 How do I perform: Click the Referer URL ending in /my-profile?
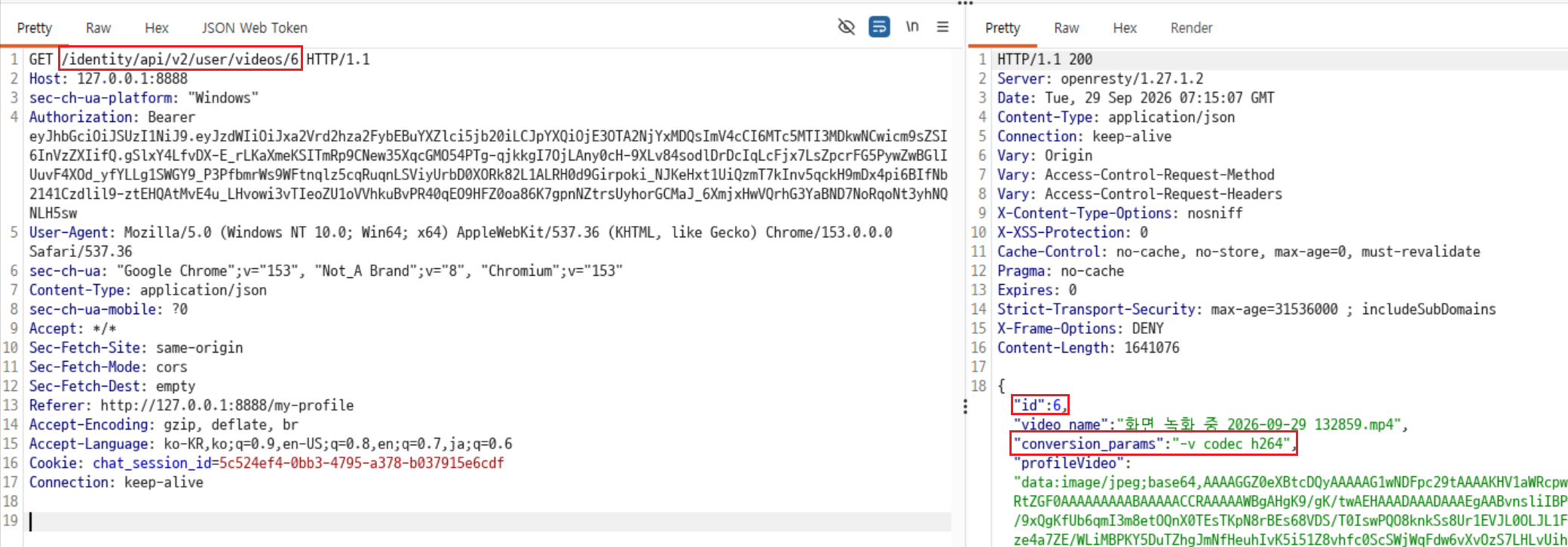tap(227, 405)
